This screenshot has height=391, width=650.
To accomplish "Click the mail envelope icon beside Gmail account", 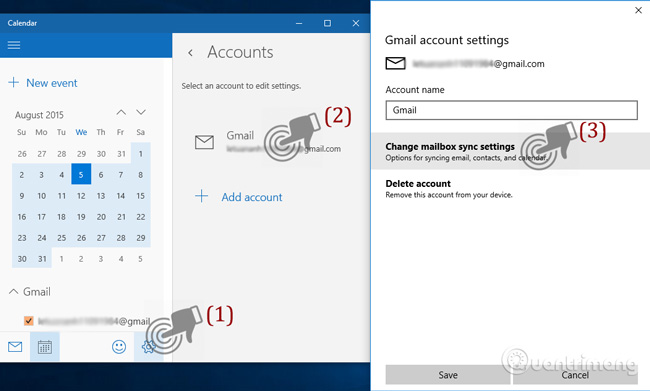I will [x=204, y=142].
